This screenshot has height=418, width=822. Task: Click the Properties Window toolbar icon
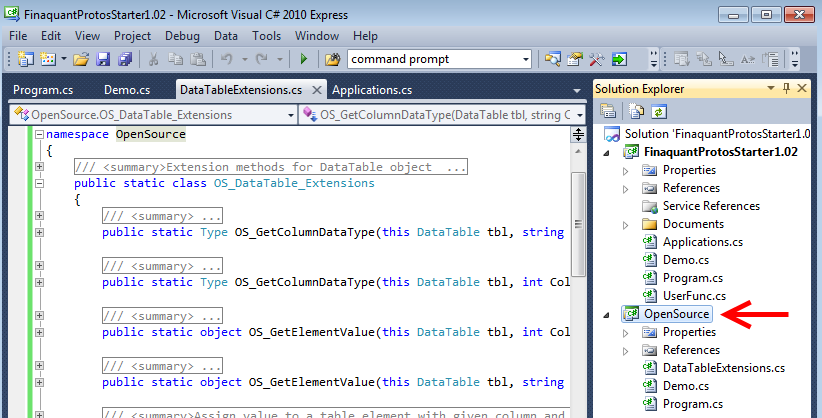coord(575,59)
